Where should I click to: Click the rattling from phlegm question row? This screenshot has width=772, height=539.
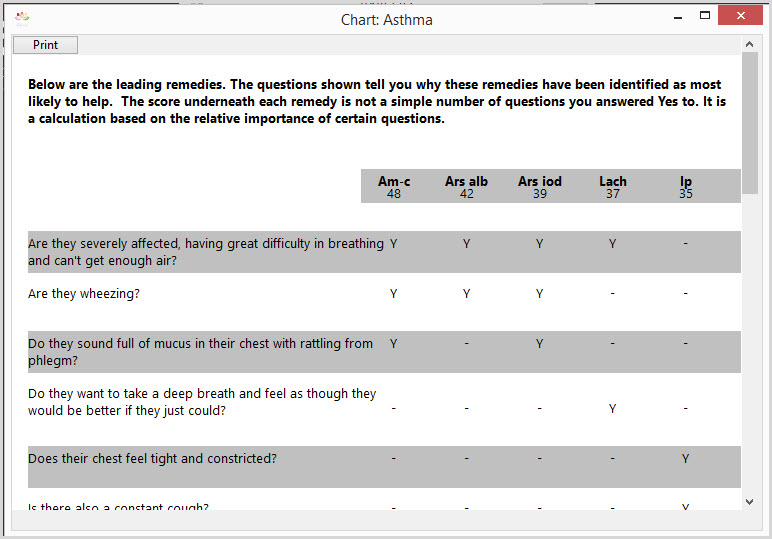click(384, 352)
